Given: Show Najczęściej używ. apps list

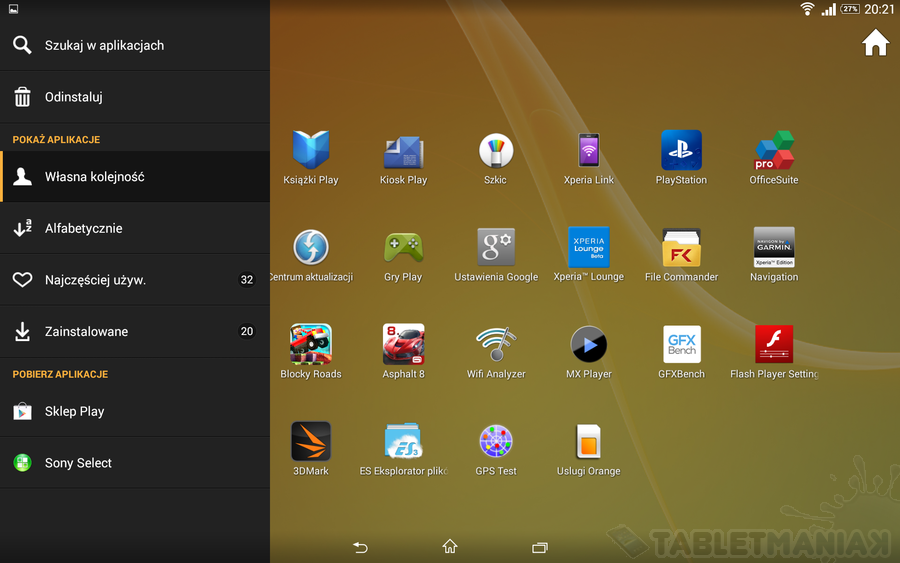Looking at the screenshot, I should pos(134,280).
